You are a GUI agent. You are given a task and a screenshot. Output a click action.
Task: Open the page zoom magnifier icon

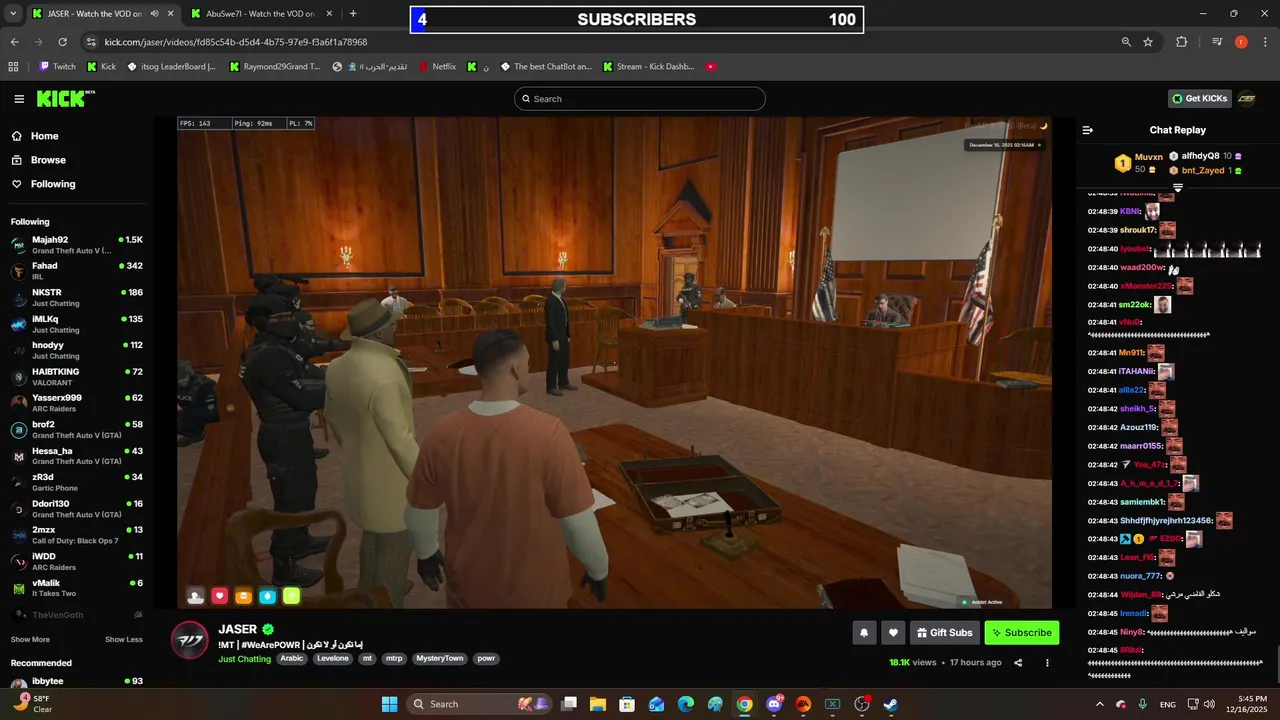tap(1126, 42)
